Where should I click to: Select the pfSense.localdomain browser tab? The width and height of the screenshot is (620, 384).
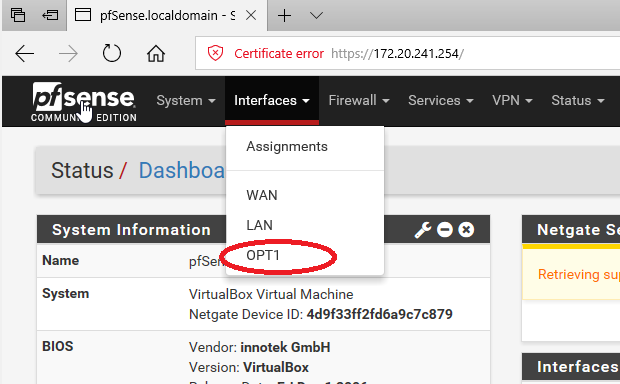(x=167, y=15)
